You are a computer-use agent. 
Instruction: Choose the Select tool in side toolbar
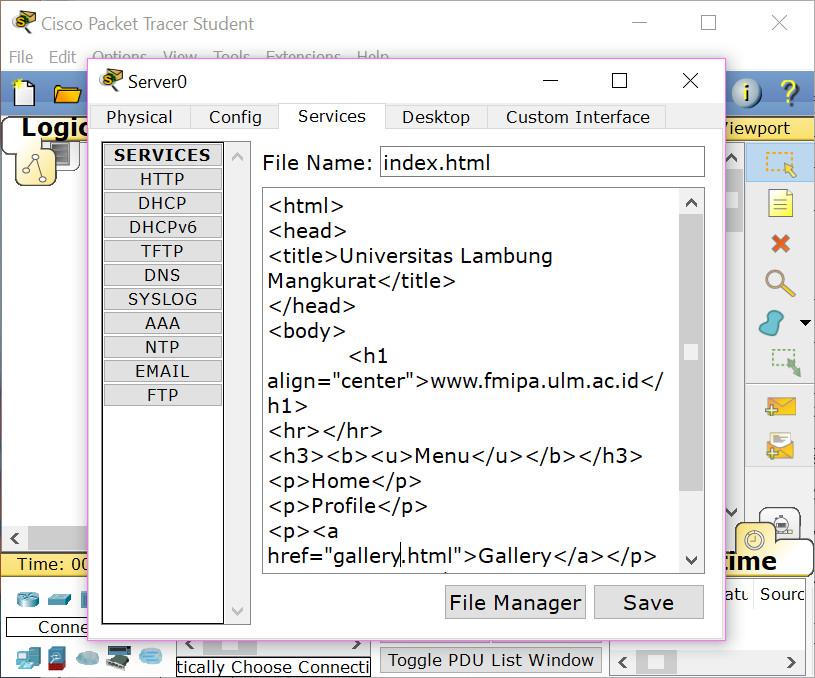[x=780, y=163]
